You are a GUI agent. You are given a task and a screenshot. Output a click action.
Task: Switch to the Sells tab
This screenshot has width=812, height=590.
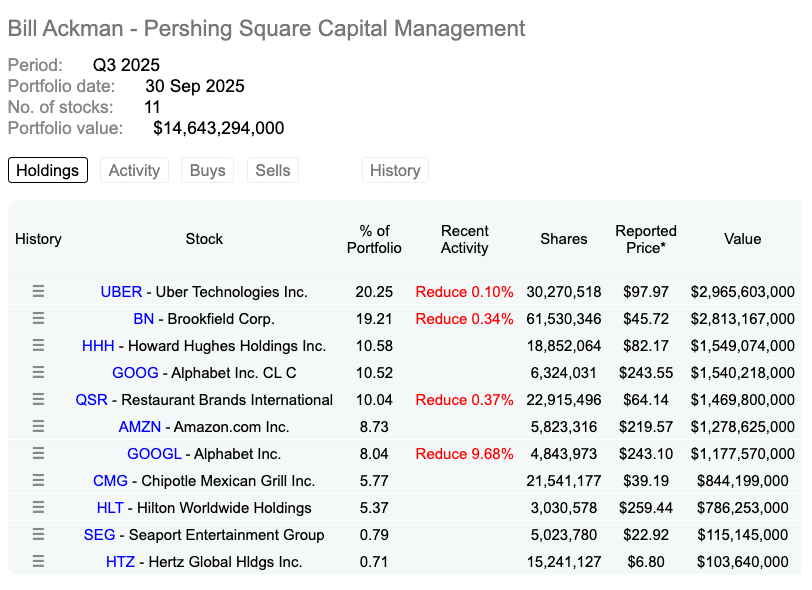click(272, 170)
